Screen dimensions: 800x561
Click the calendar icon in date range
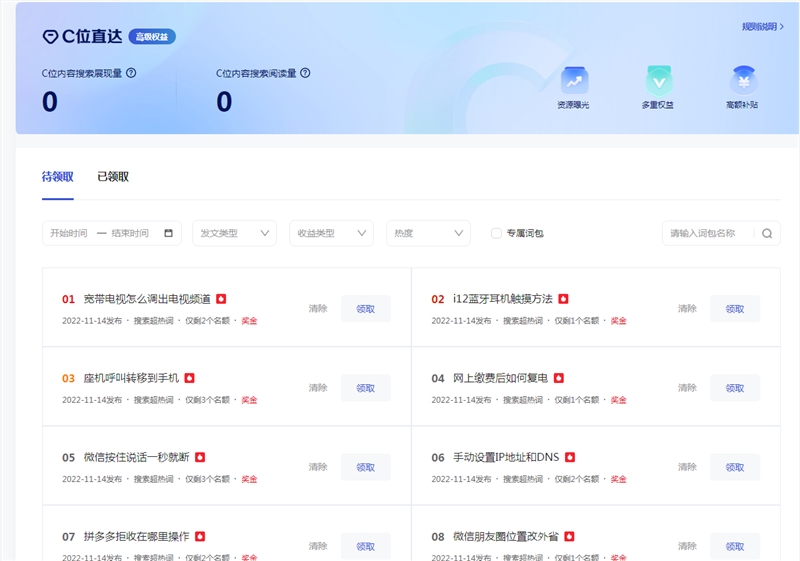168,234
